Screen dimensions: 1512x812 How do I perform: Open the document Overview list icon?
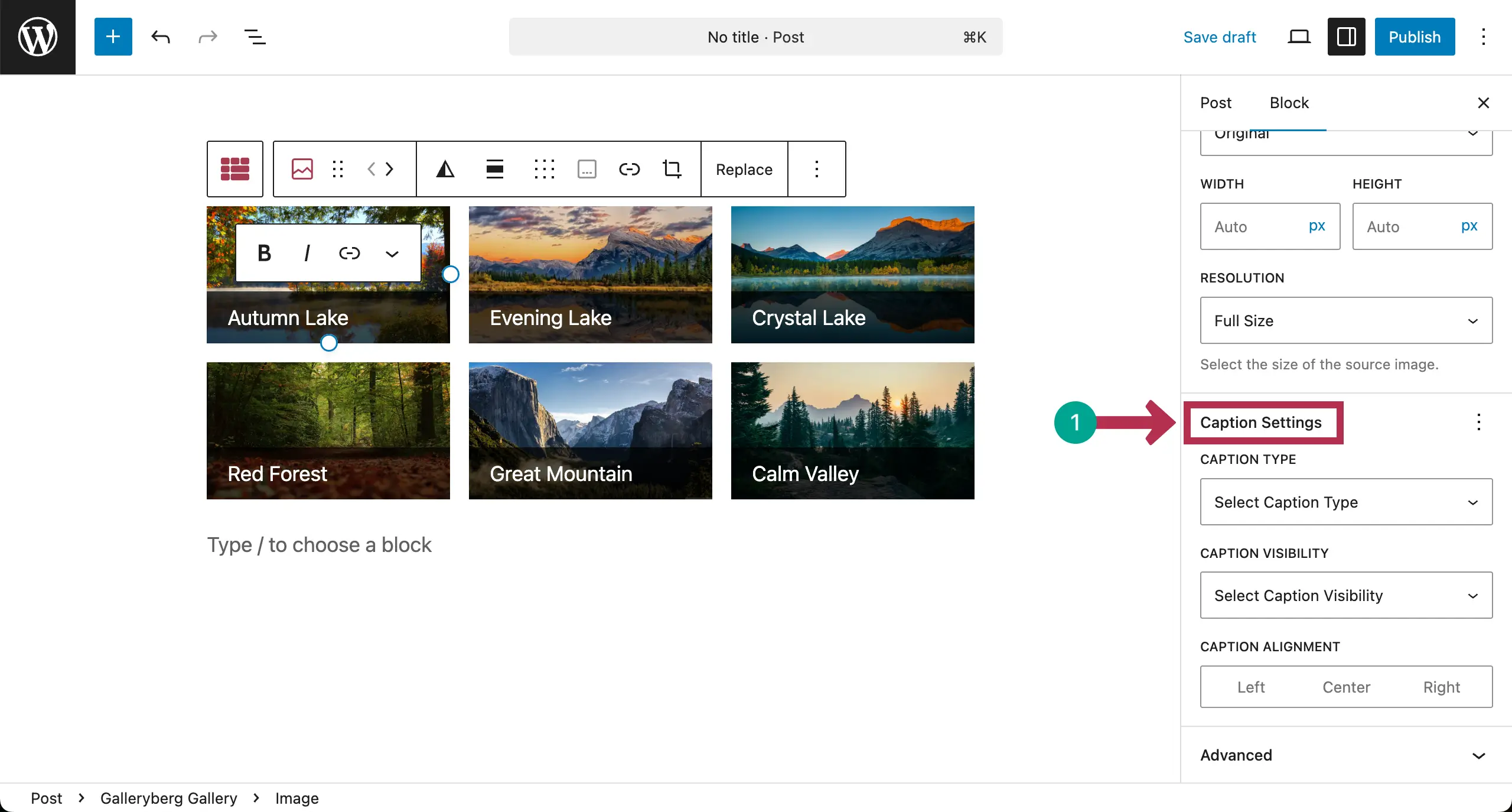point(254,37)
